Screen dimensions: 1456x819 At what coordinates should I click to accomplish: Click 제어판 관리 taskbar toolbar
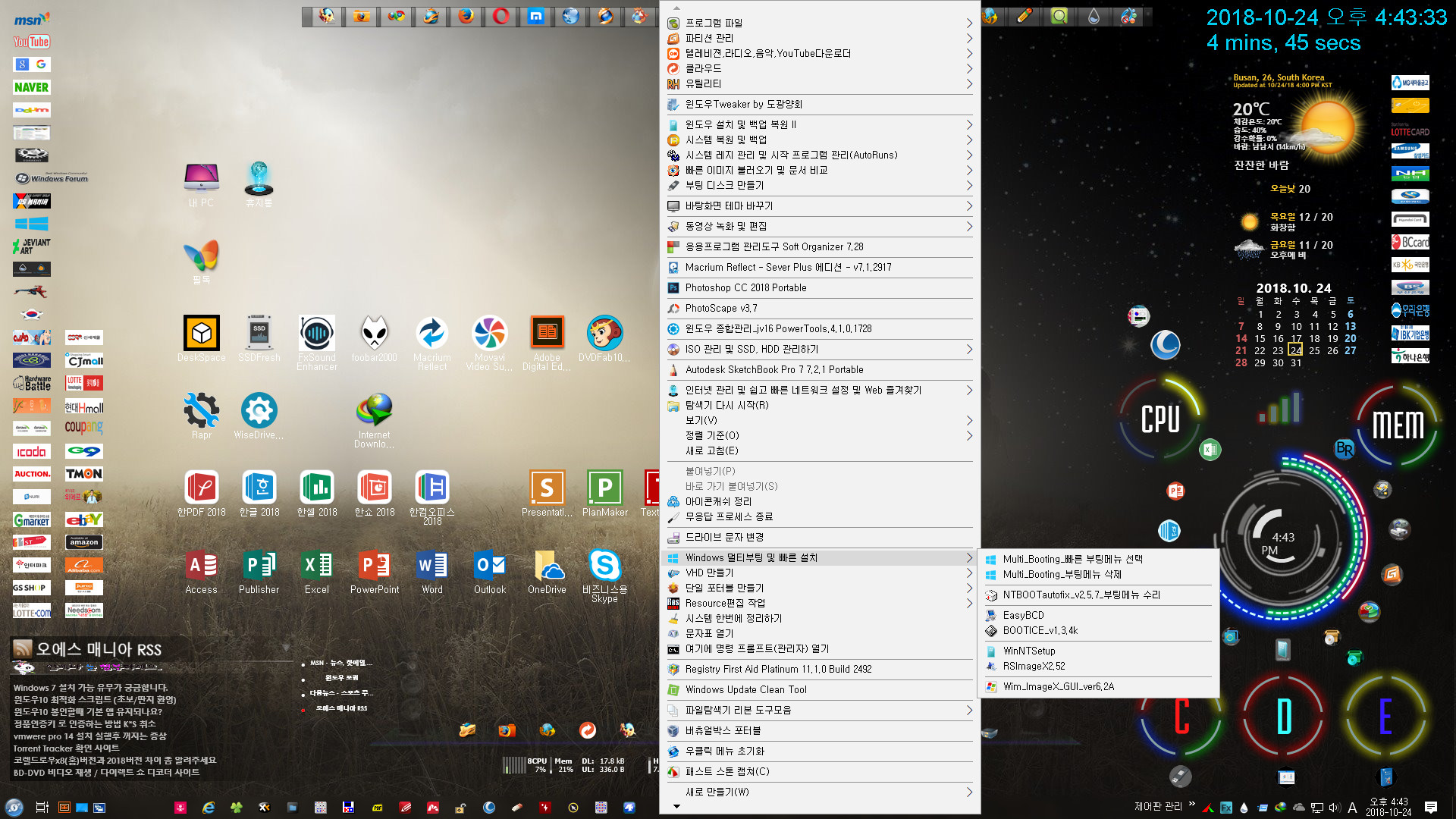point(1158,806)
